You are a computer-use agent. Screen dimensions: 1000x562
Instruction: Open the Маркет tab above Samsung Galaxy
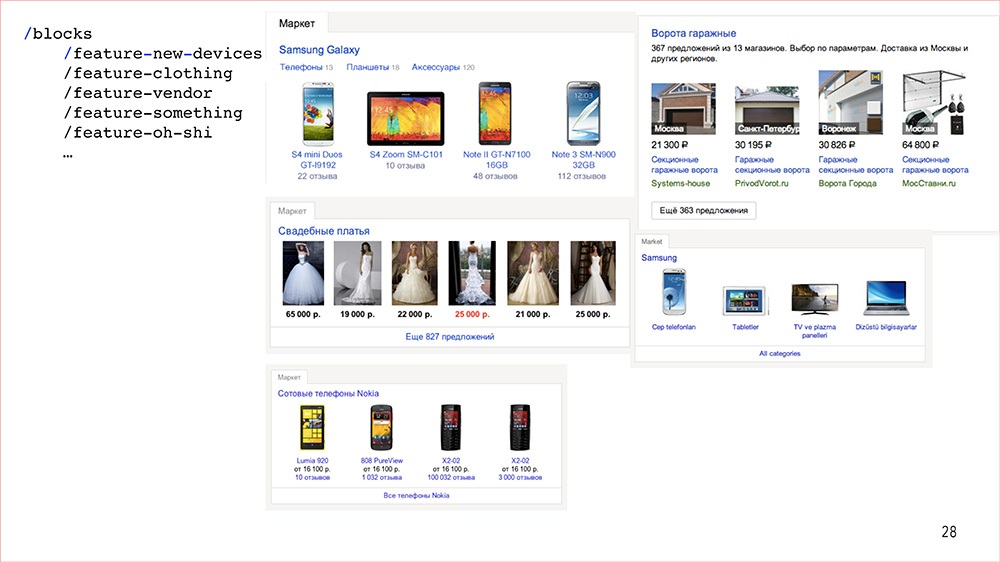click(x=297, y=23)
